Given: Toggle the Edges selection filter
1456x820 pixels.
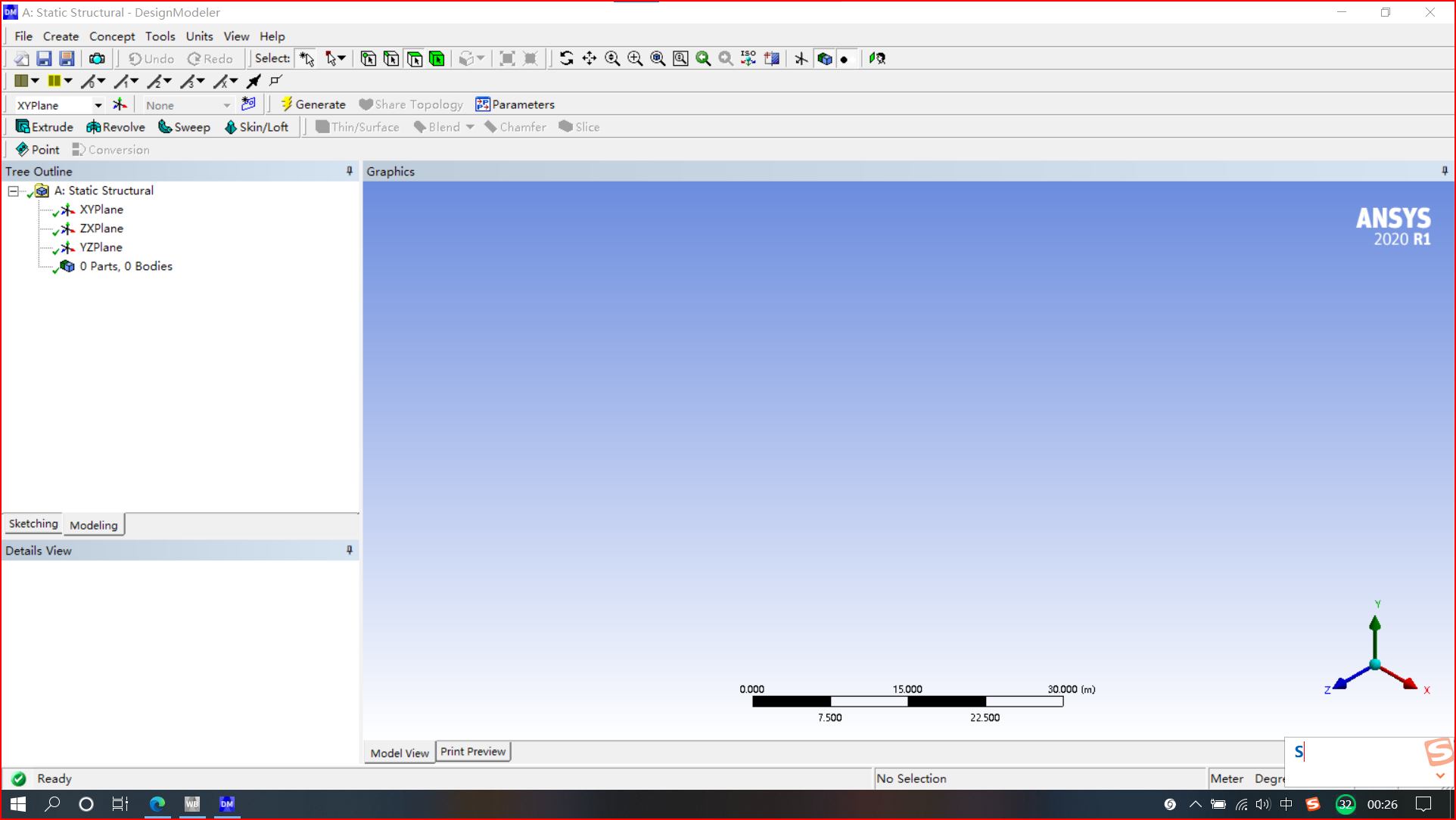Looking at the screenshot, I should pos(391,58).
